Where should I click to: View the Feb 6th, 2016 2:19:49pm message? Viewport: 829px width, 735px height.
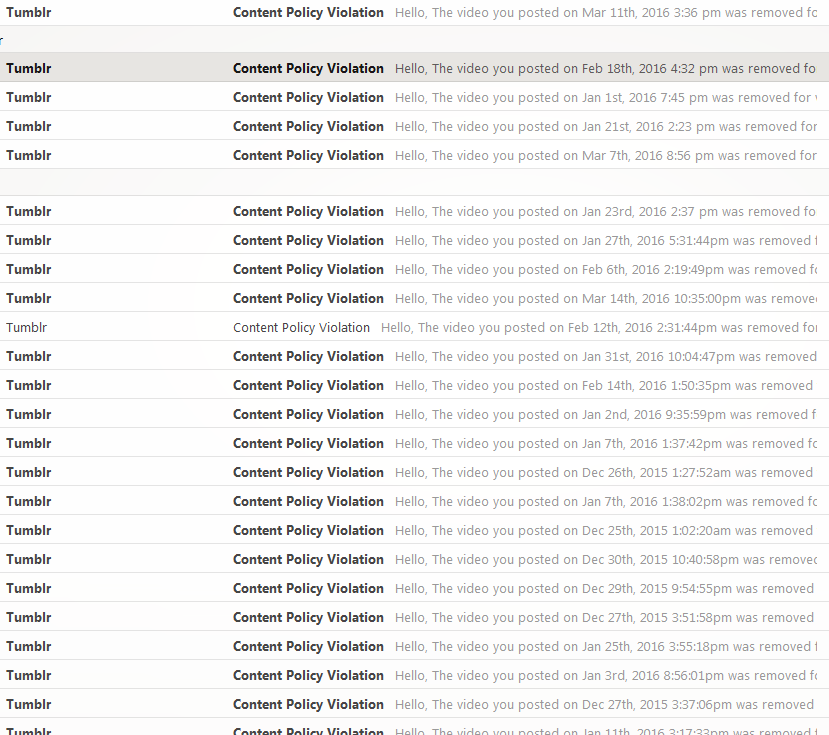pos(414,269)
